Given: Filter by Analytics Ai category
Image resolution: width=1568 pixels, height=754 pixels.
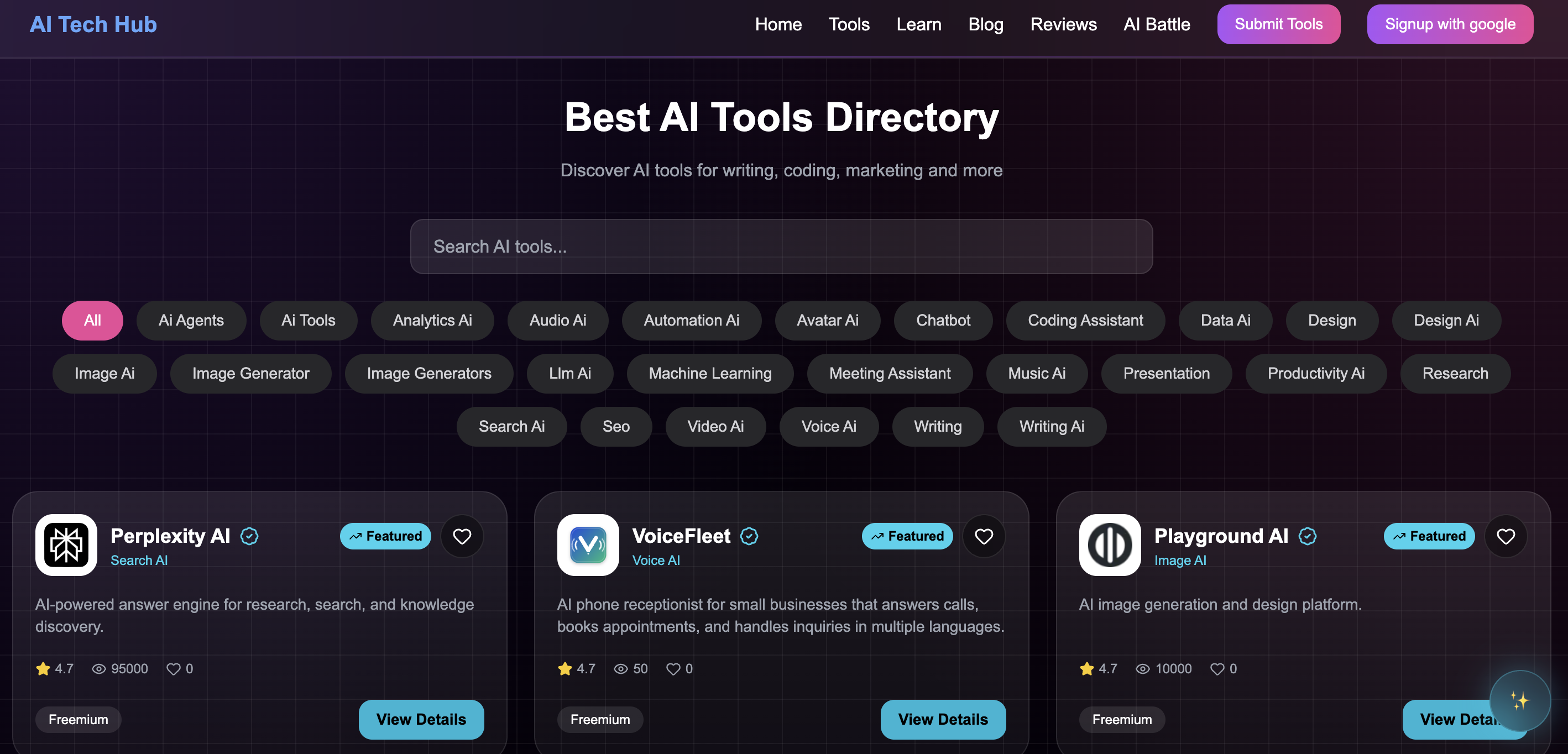Looking at the screenshot, I should 432,320.
